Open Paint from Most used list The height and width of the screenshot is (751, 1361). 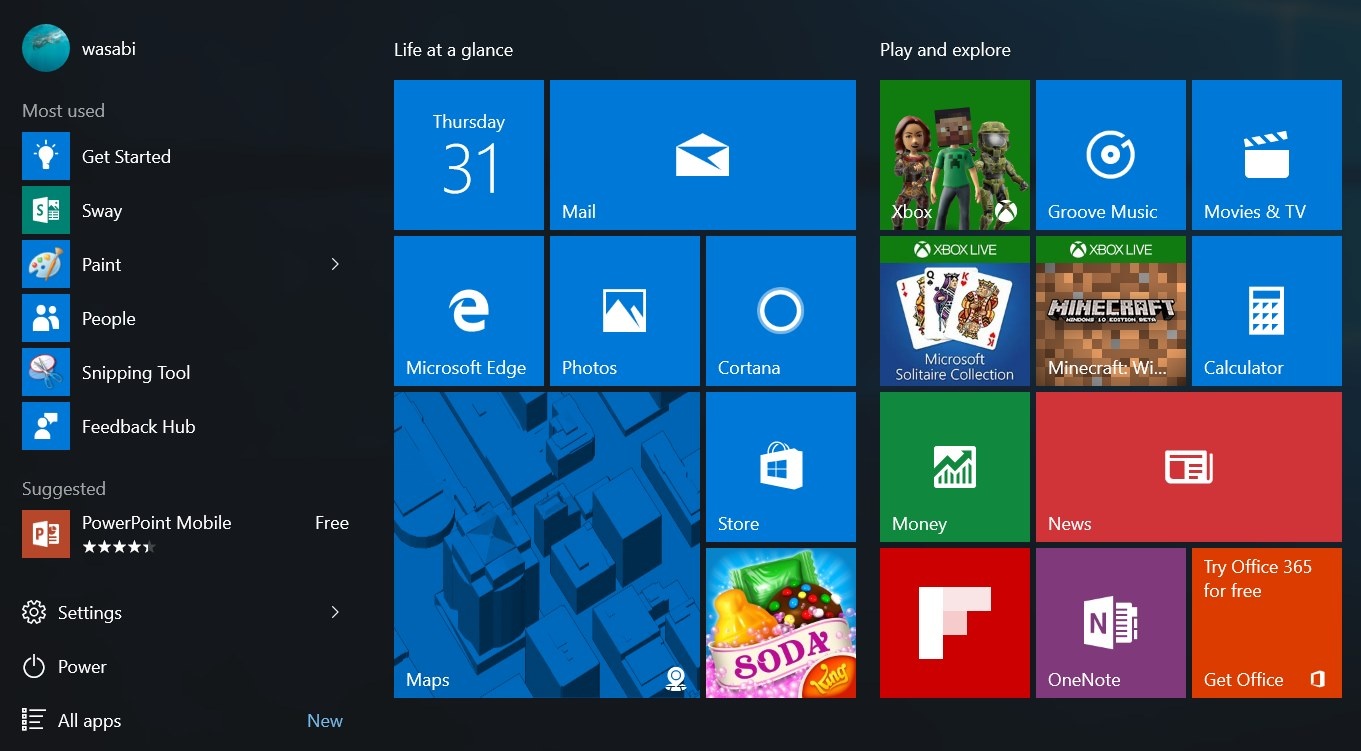coord(186,264)
